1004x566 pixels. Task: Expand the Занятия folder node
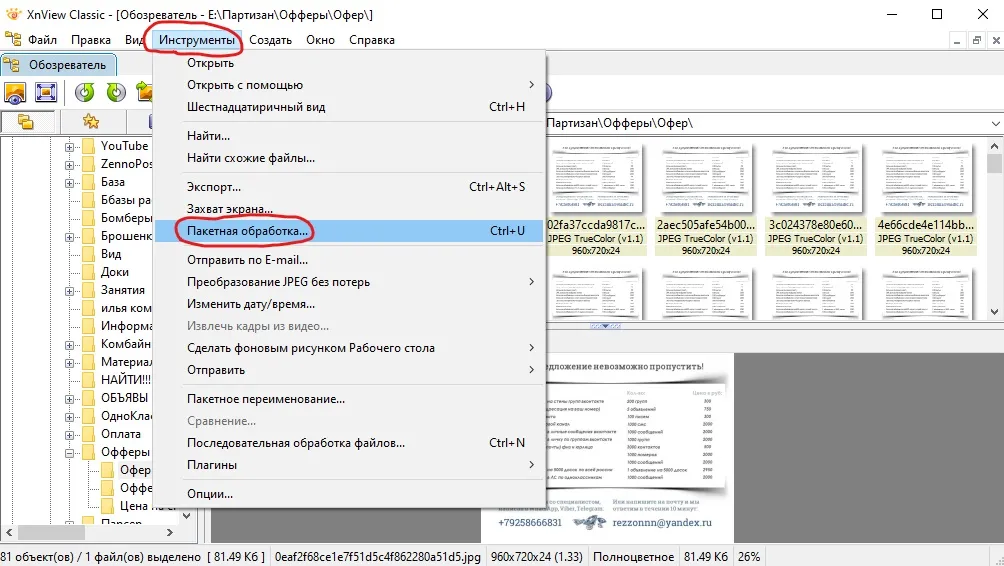(69, 291)
